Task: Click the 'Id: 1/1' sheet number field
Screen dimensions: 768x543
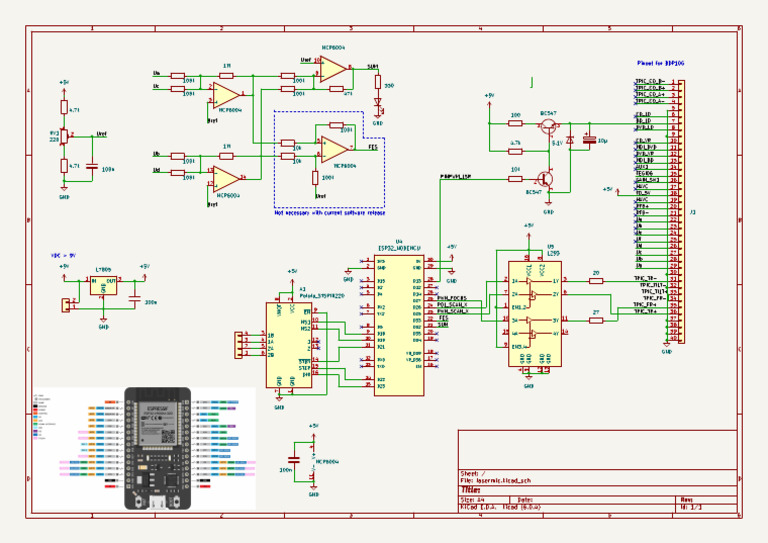Action: (691, 507)
